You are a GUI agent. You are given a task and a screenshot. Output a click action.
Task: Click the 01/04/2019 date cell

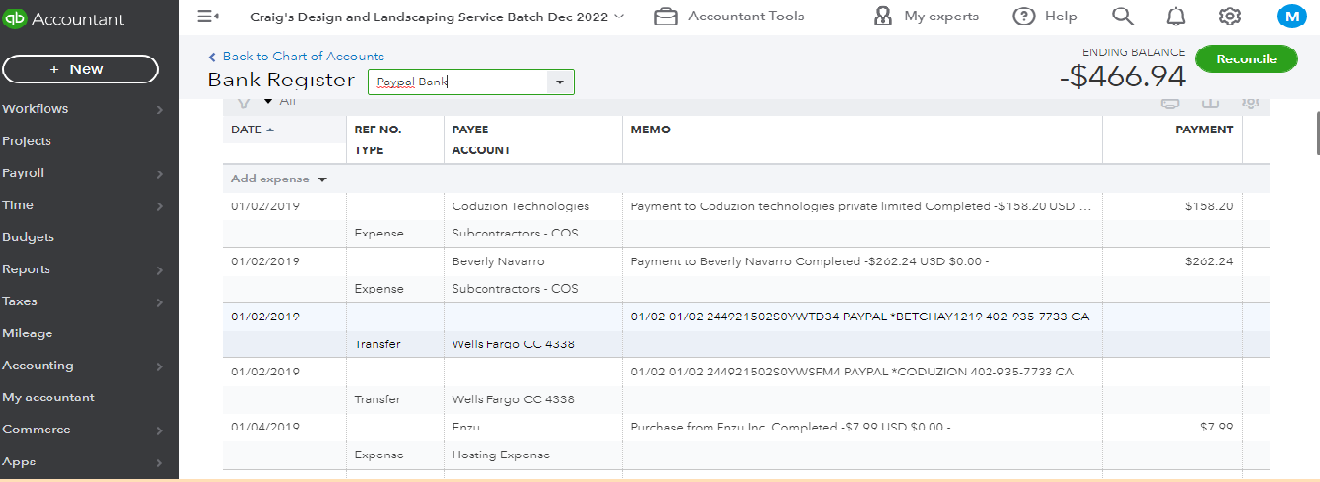click(x=265, y=427)
